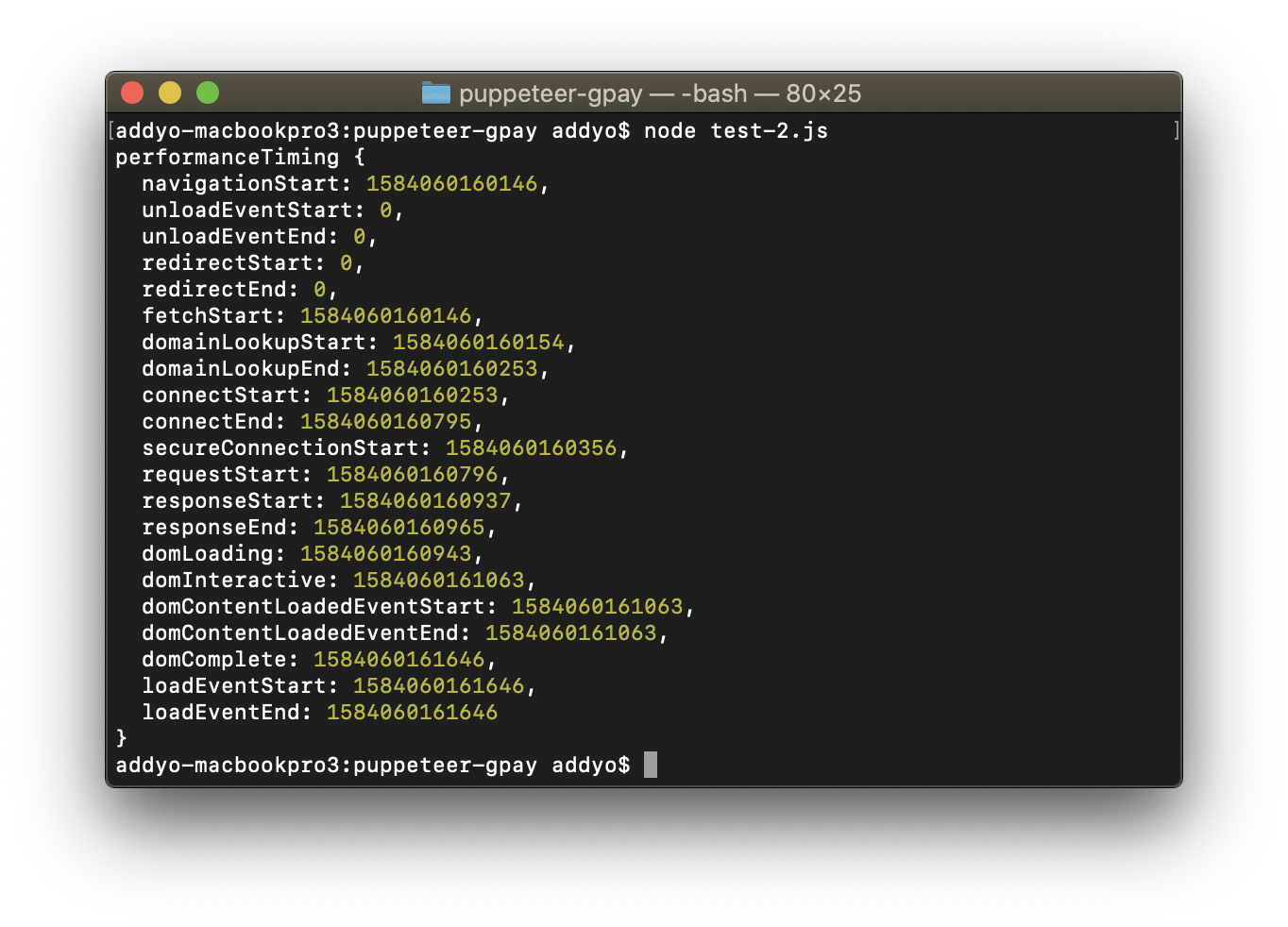This screenshot has width=1288, height=927.
Task: Click the 'domContentLoadedEventStart:' key label
Action: (x=320, y=607)
